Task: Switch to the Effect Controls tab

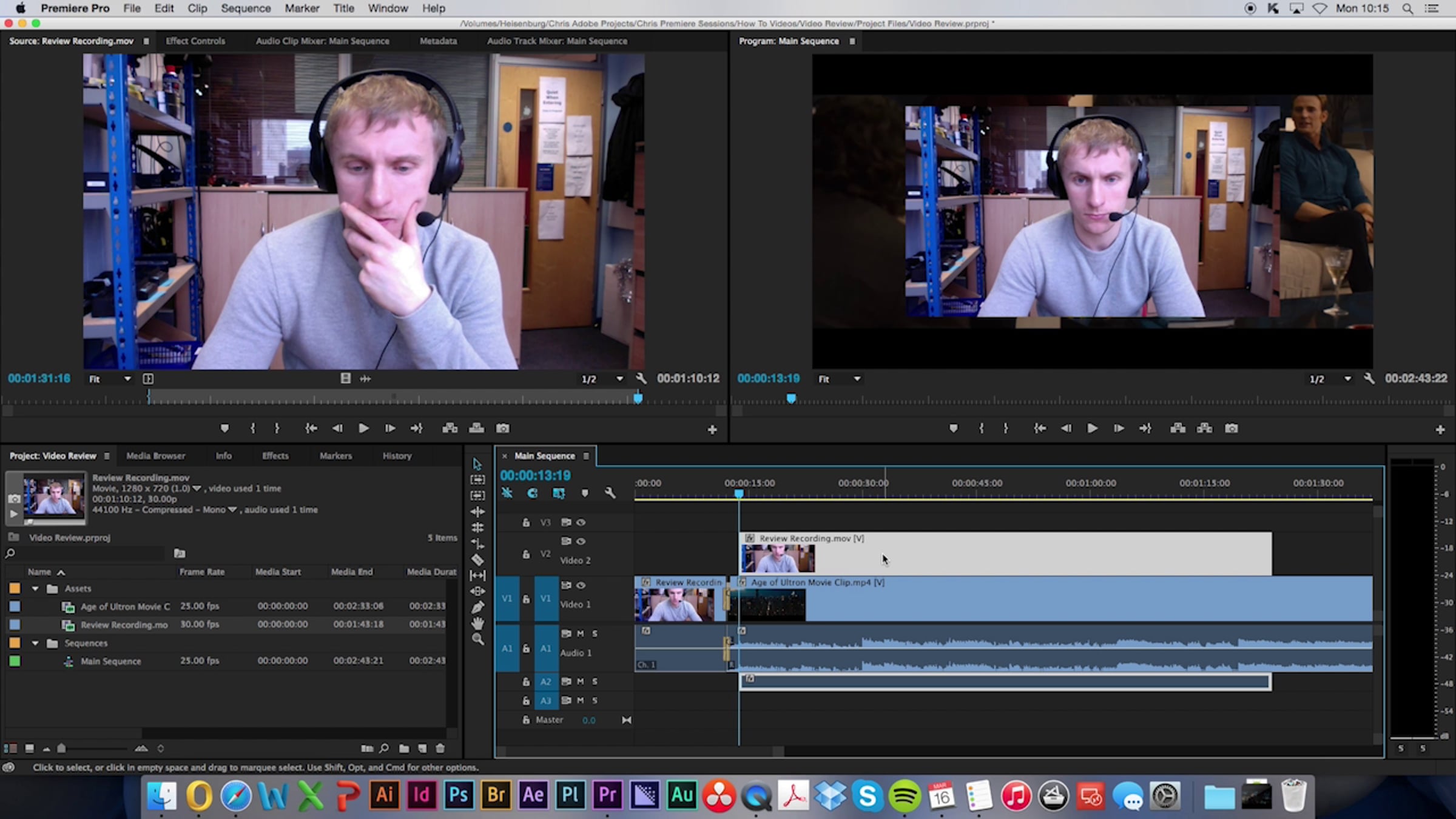Action: click(x=195, y=41)
